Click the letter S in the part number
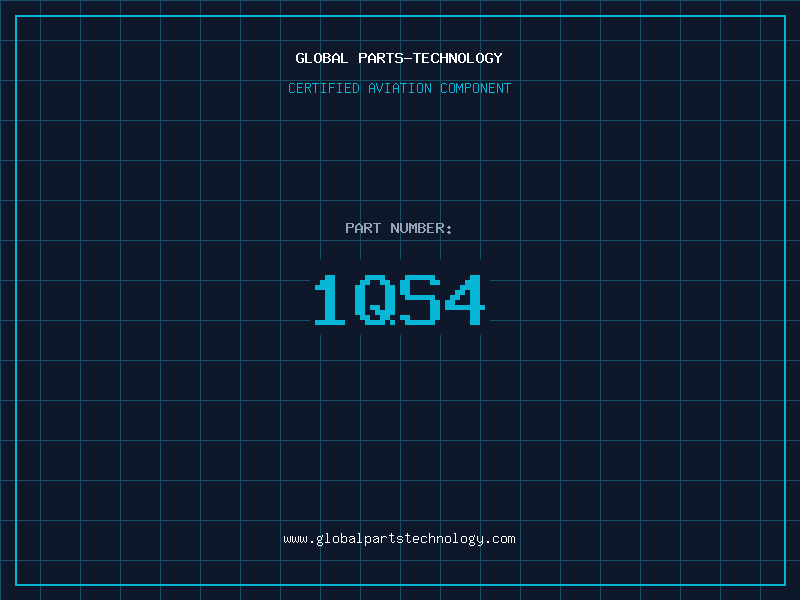 pyautogui.click(x=421, y=300)
